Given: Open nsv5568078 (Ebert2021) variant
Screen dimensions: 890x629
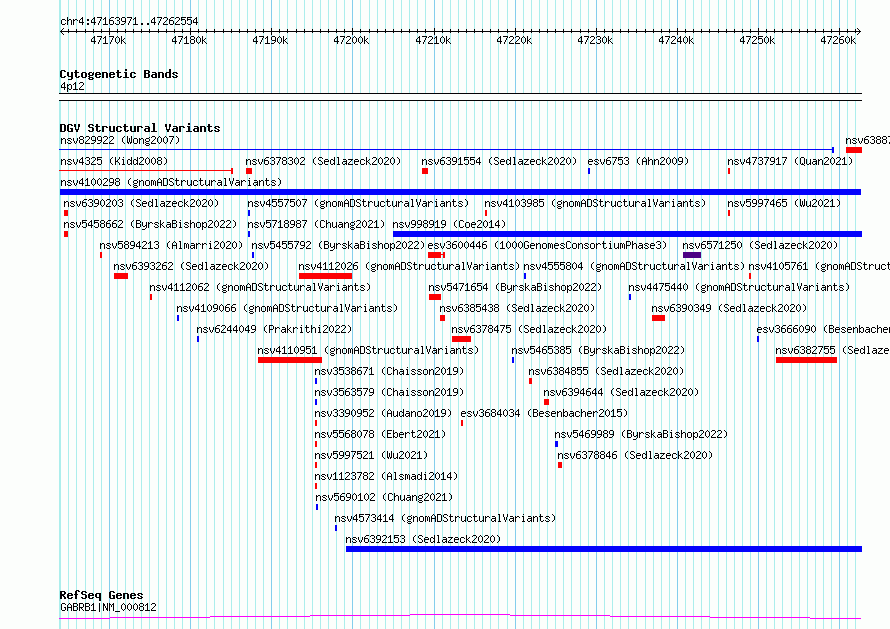Looking at the screenshot, I should point(380,434).
